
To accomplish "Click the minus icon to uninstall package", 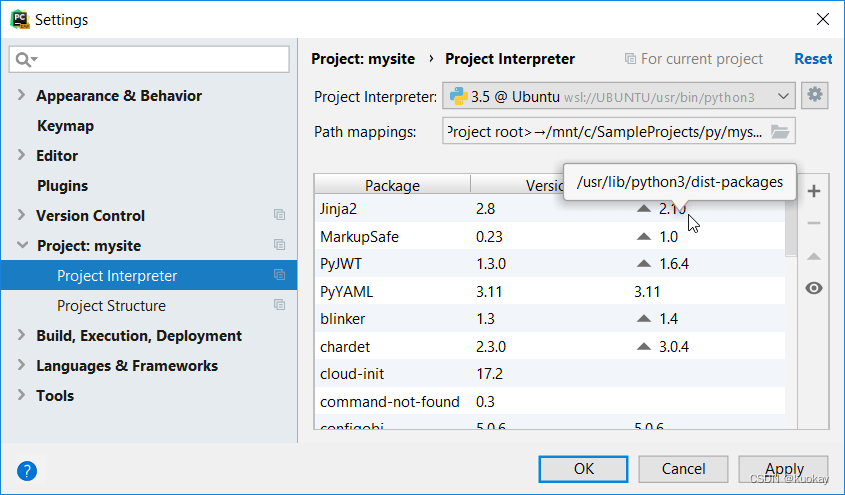I will pyautogui.click(x=814, y=223).
